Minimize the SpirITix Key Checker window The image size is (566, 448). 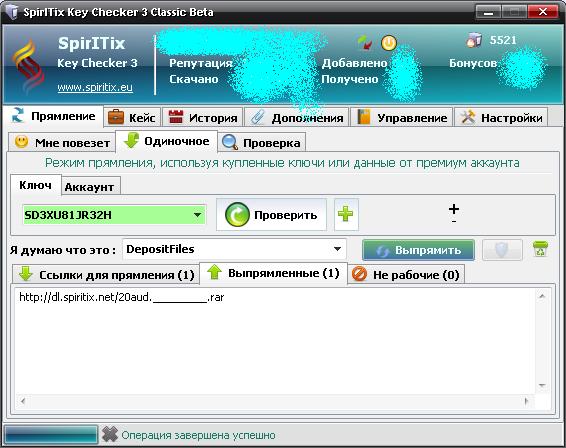coord(488,12)
